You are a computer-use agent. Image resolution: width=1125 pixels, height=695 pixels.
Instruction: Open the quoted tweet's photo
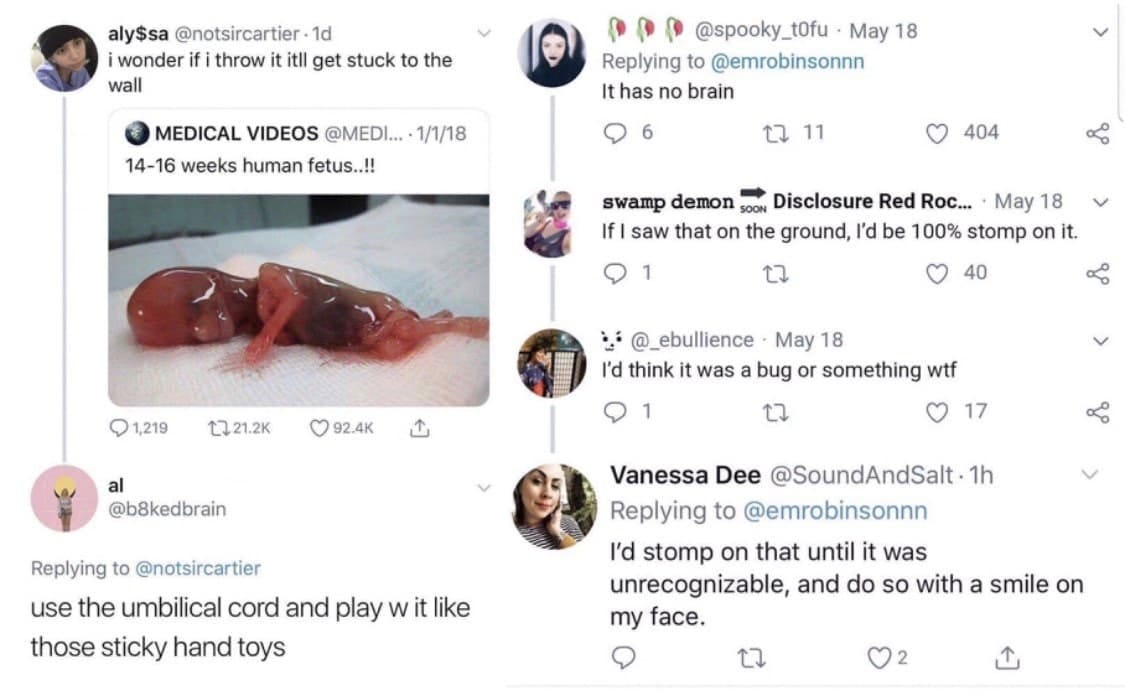click(299, 300)
